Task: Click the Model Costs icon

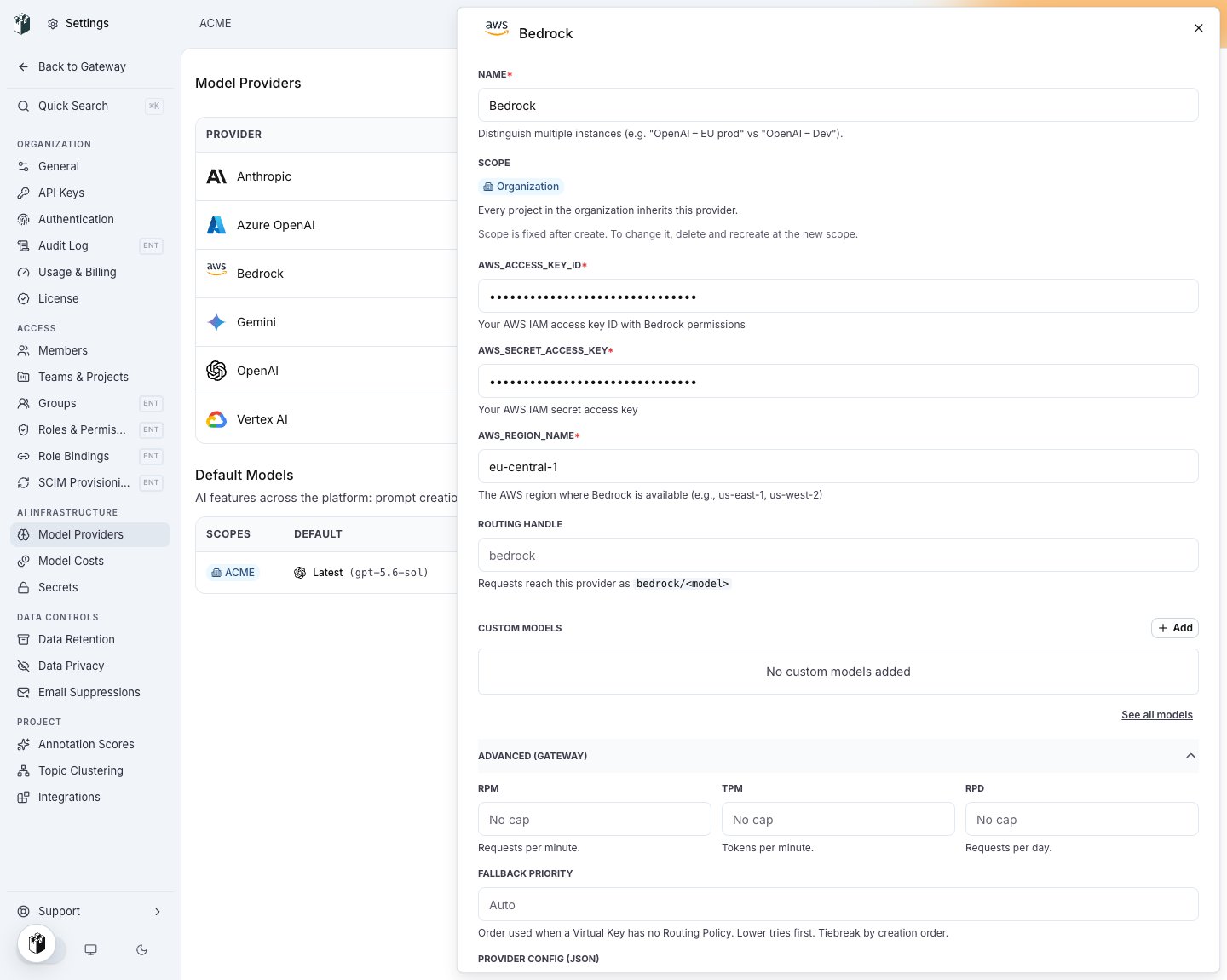Action: point(24,561)
